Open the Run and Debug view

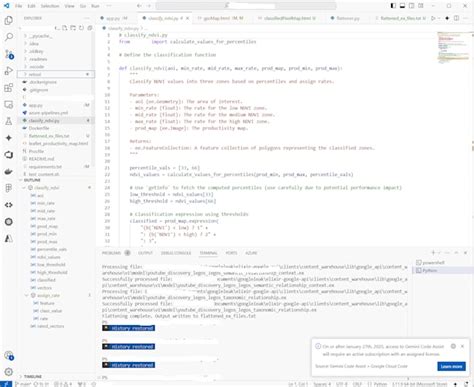(9, 71)
